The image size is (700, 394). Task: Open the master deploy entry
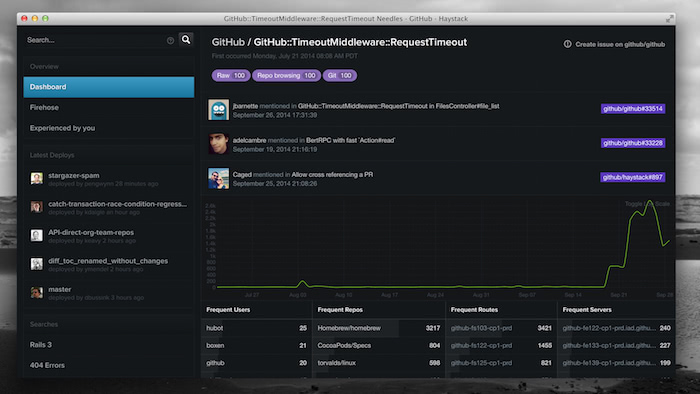click(108, 293)
